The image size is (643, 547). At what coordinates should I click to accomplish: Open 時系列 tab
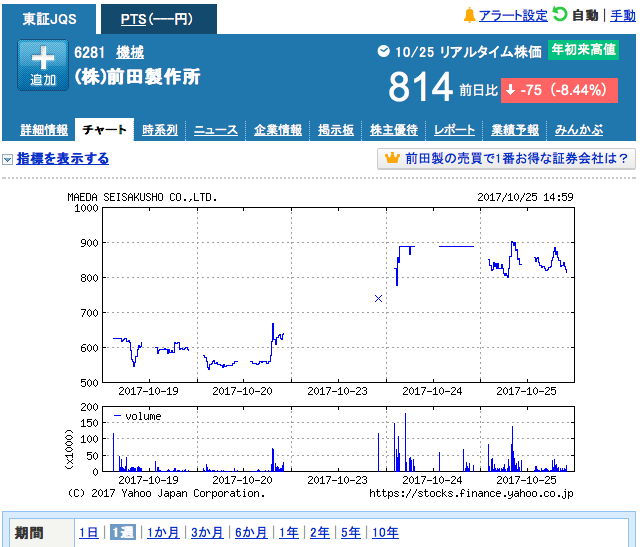pyautogui.click(x=160, y=130)
